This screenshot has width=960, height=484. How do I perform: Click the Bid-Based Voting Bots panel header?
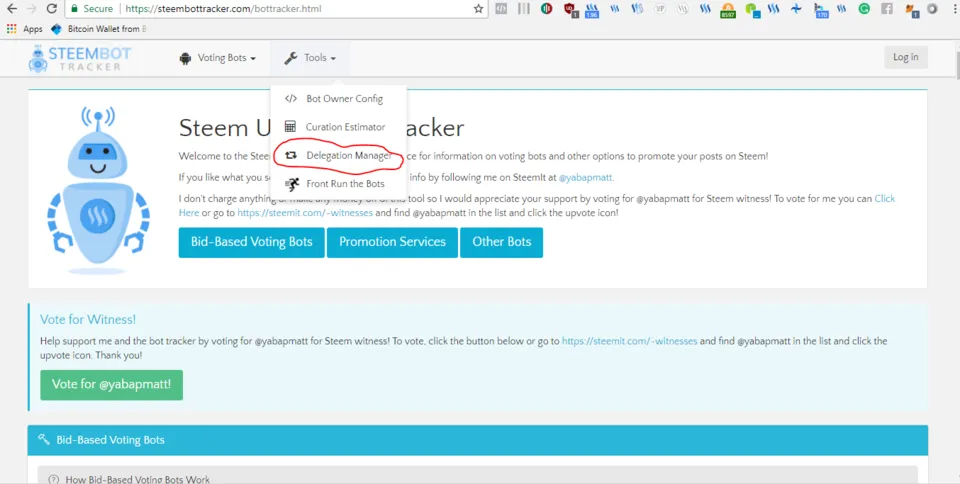(x=478, y=440)
